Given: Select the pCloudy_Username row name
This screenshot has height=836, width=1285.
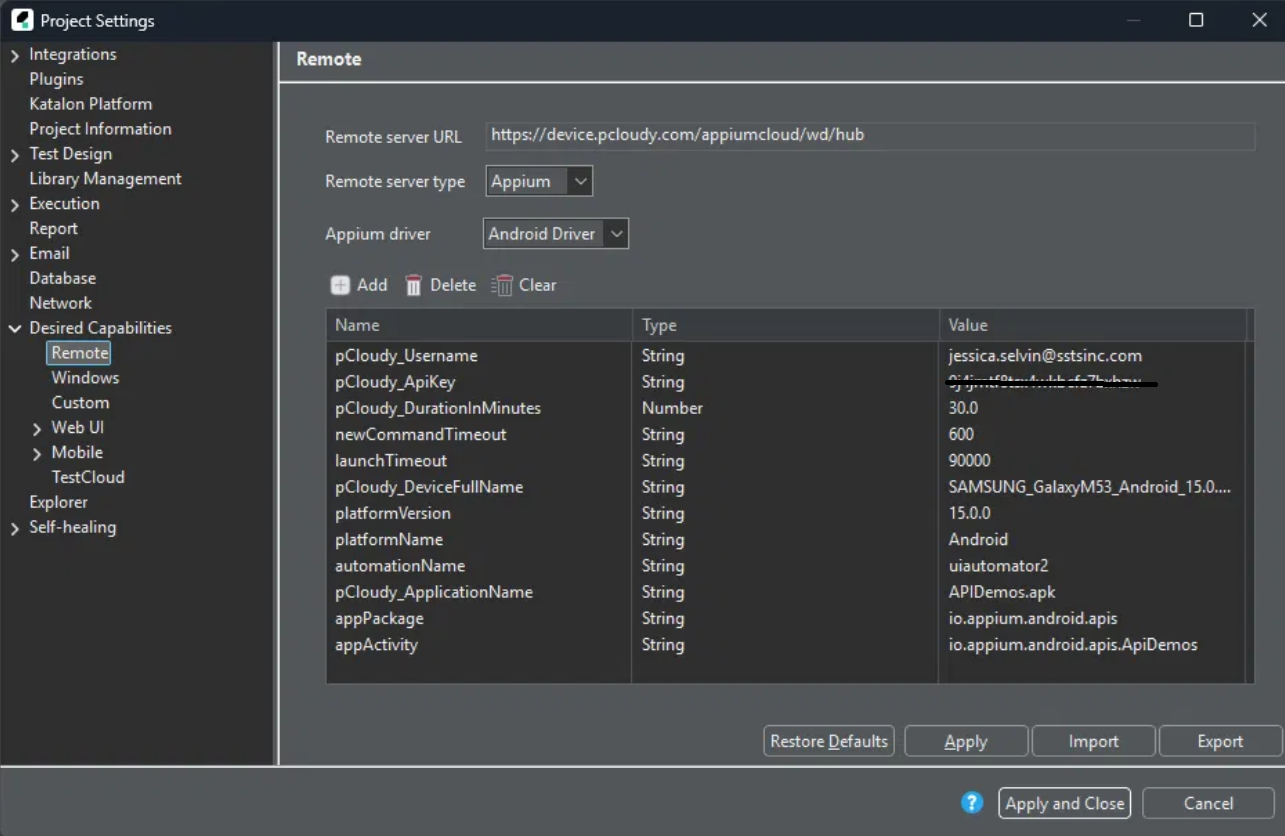Looking at the screenshot, I should click(x=406, y=356).
